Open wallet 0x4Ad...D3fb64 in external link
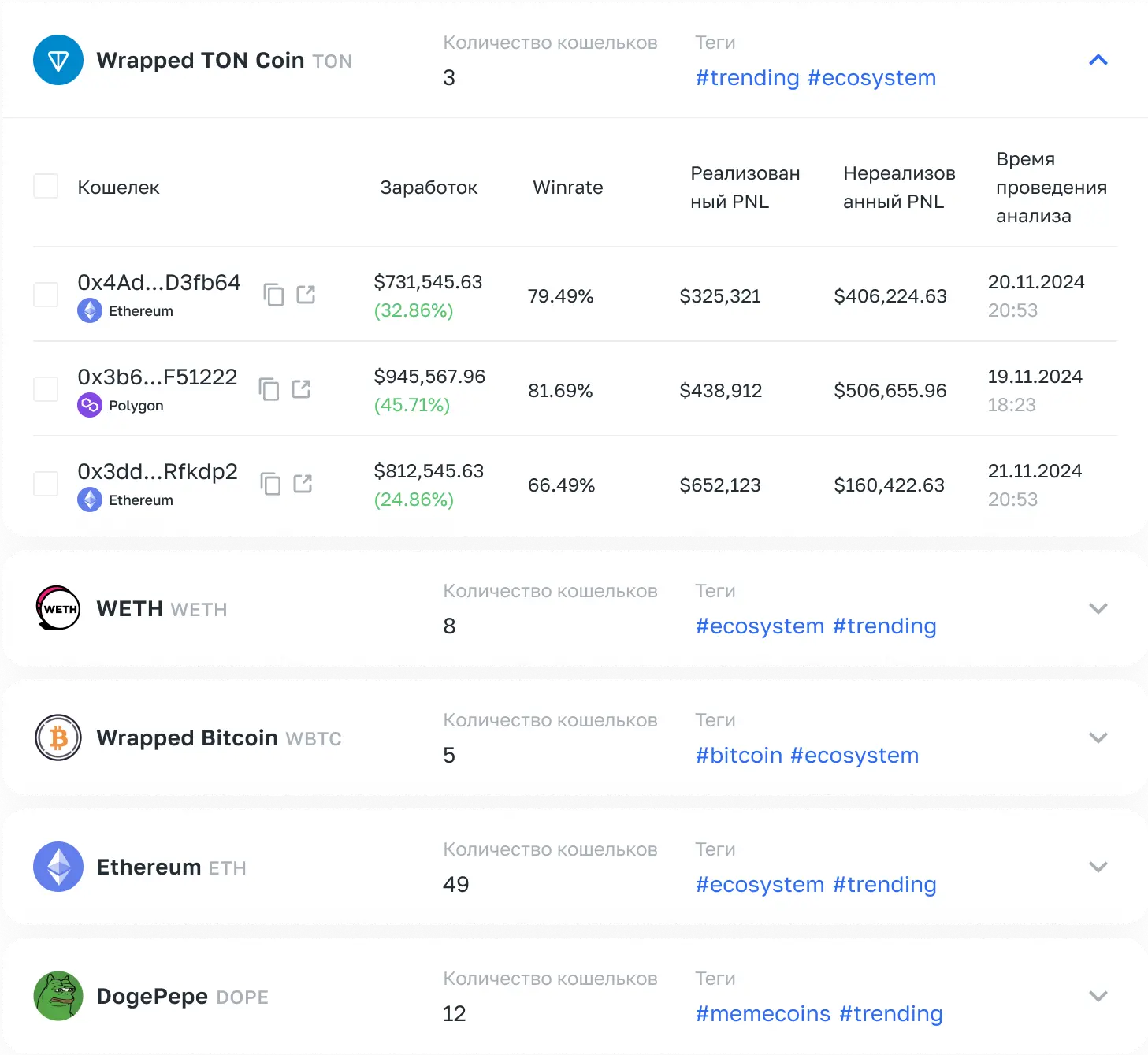The height and width of the screenshot is (1055, 1148). click(x=306, y=295)
